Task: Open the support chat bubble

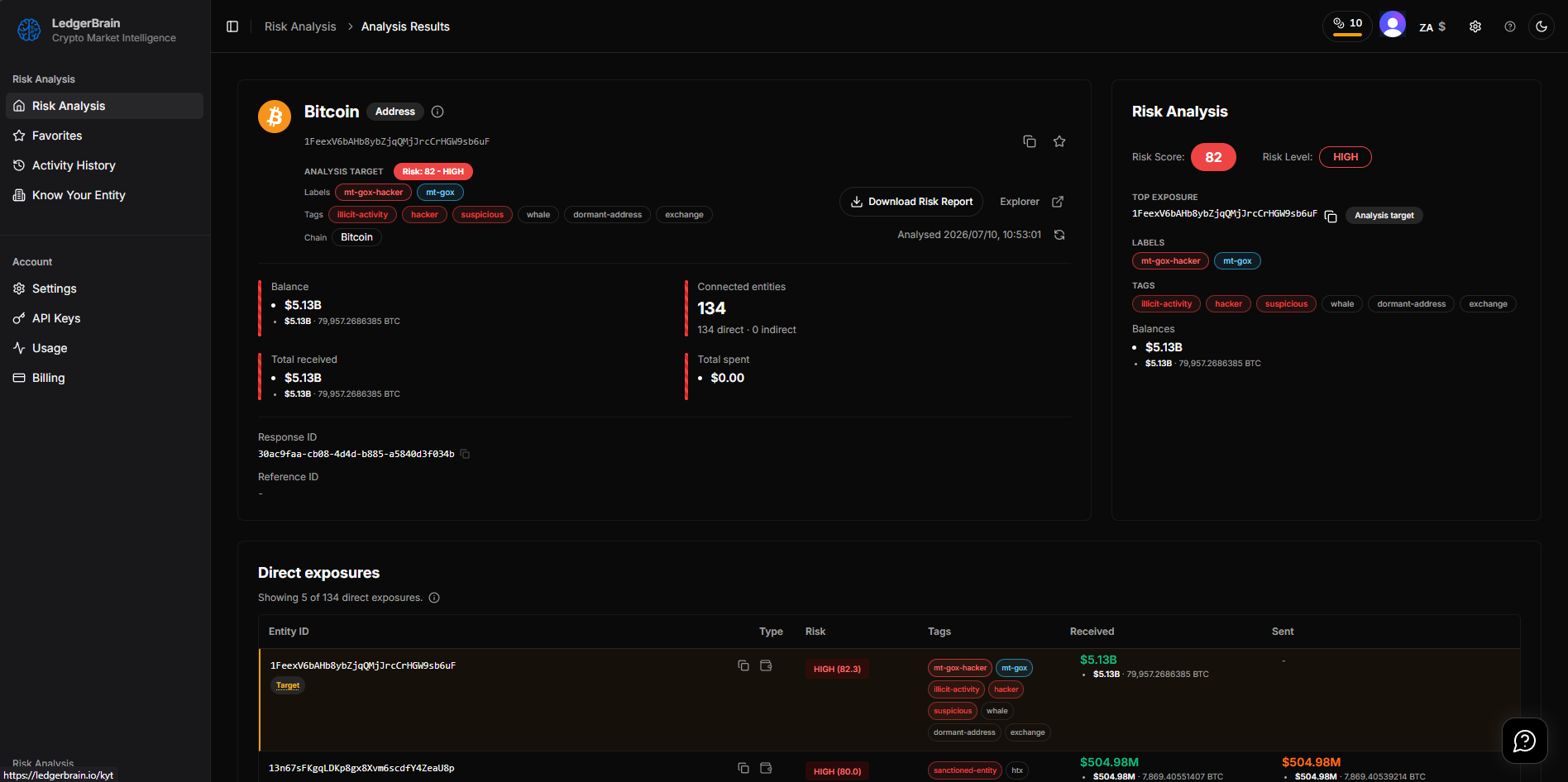Action: tap(1524, 741)
